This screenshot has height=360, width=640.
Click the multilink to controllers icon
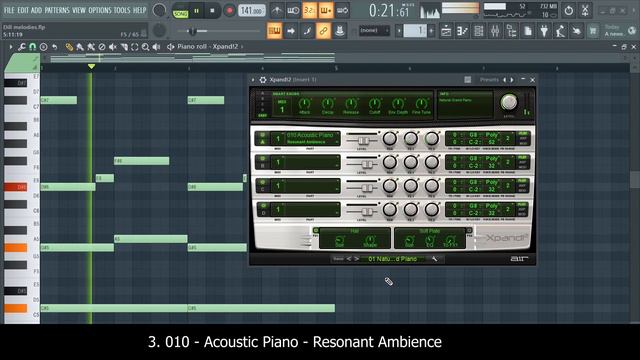pos(340,31)
